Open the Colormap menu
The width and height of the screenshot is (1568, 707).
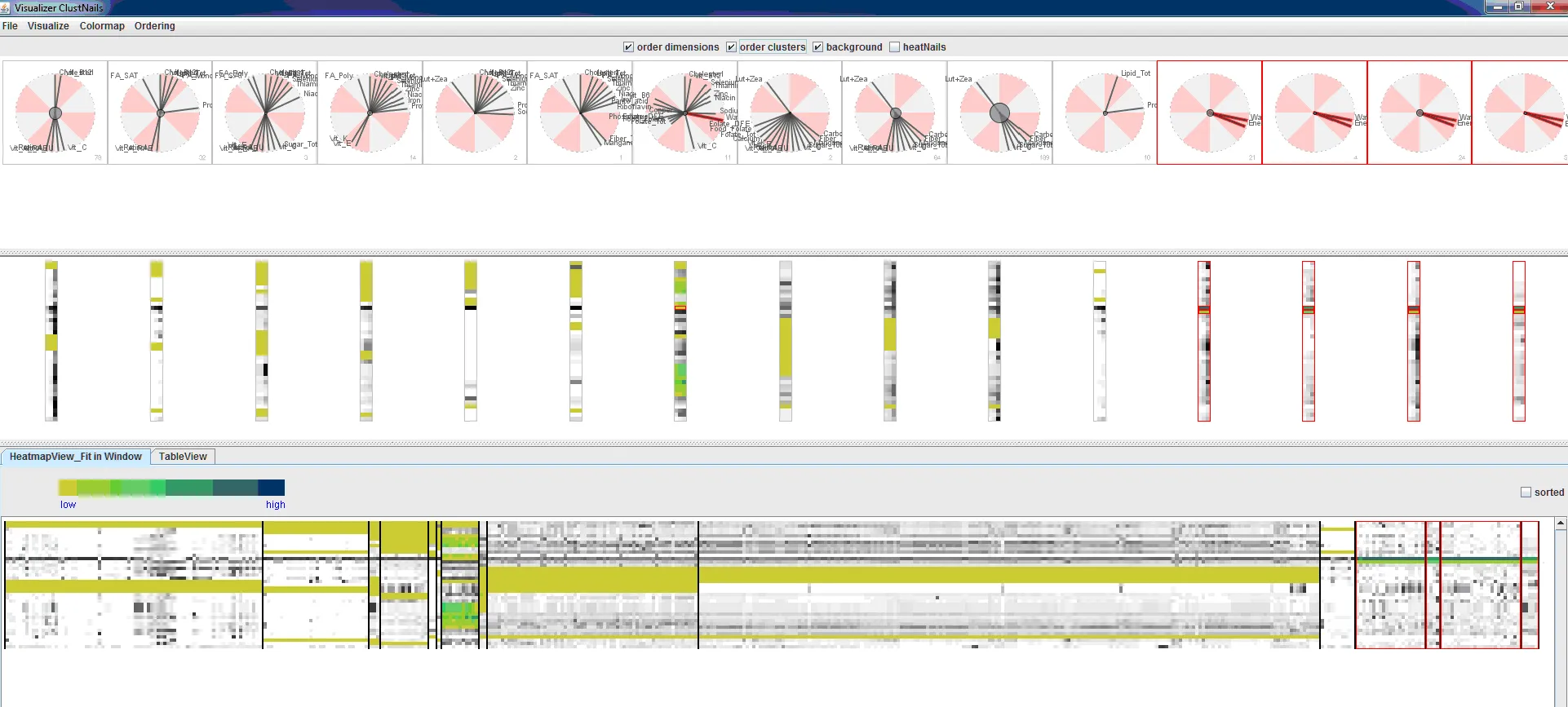[102, 26]
